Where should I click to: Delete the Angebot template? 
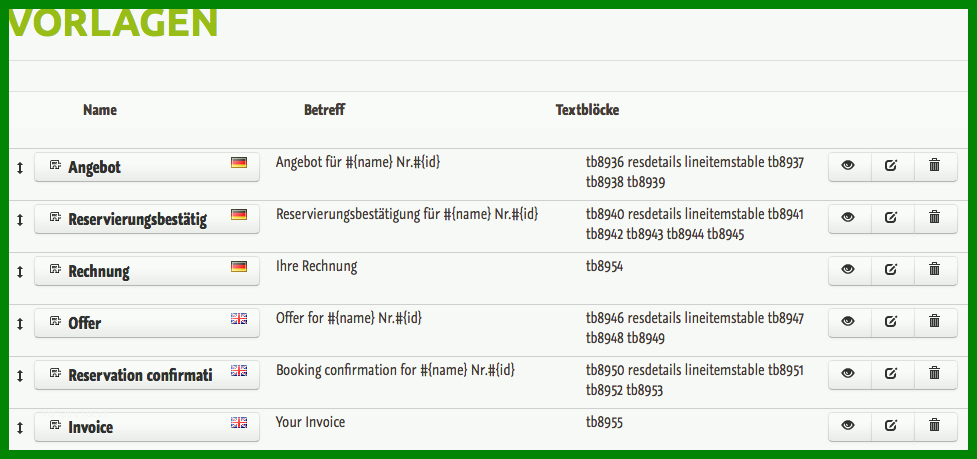tap(935, 166)
